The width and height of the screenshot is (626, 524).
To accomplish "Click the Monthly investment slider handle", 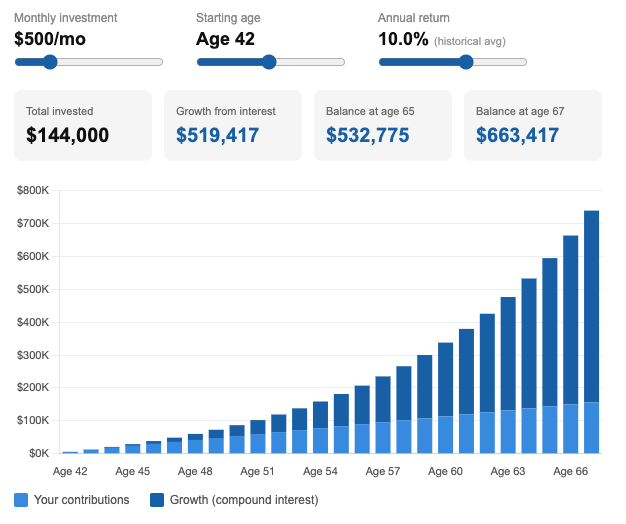I will pos(50,62).
